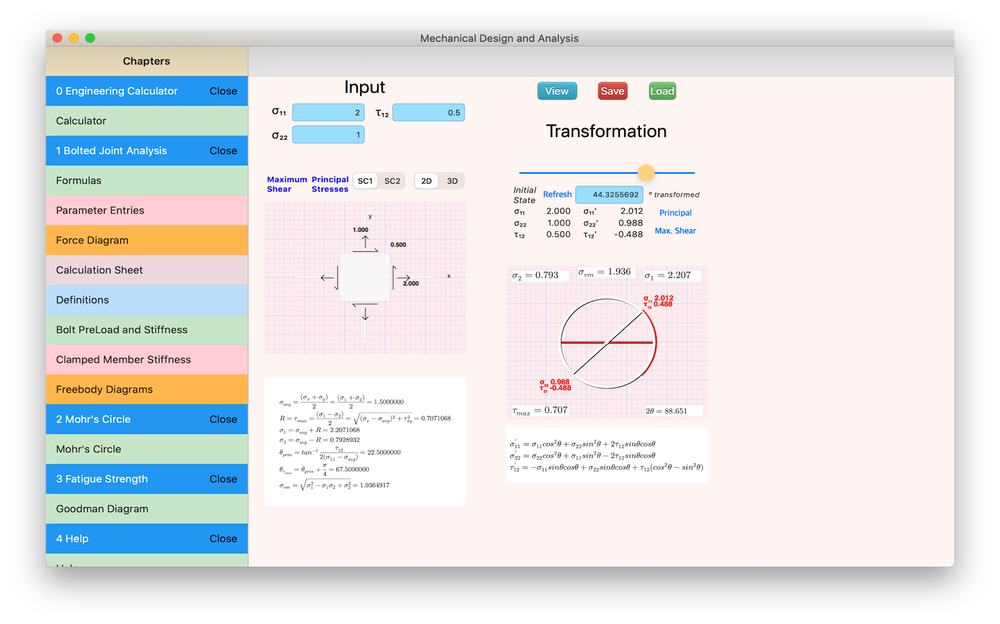Collapse the Bolted Joint Analysis chapter
The image size is (1000, 624).
[223, 151]
